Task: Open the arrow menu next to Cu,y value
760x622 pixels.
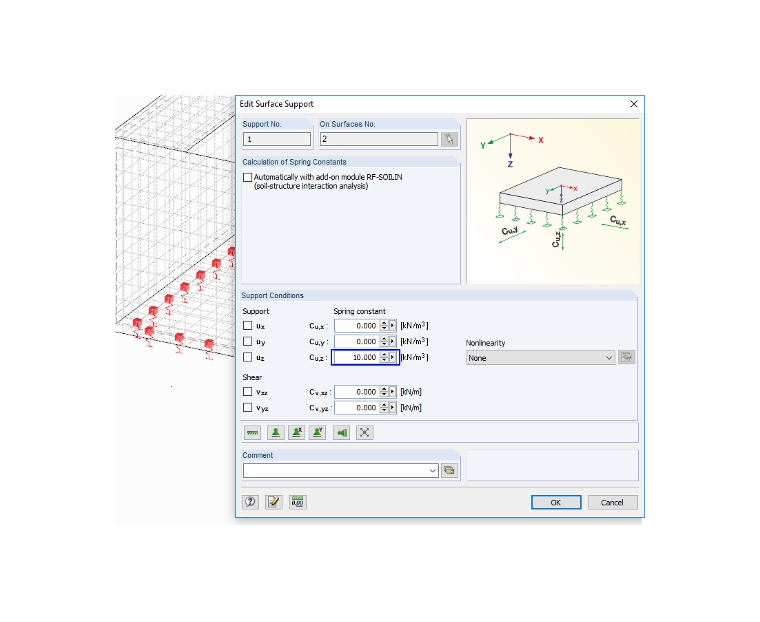Action: coord(393,341)
